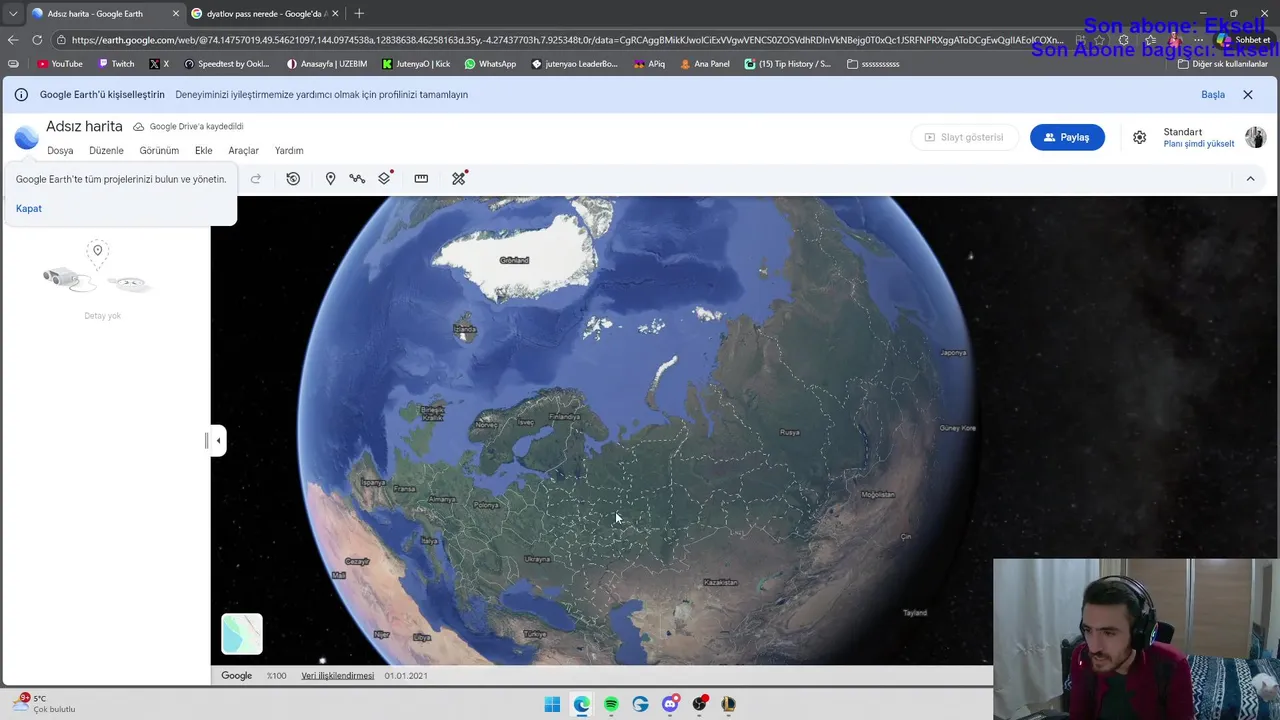Click the Adsız harita title

[x=84, y=127]
